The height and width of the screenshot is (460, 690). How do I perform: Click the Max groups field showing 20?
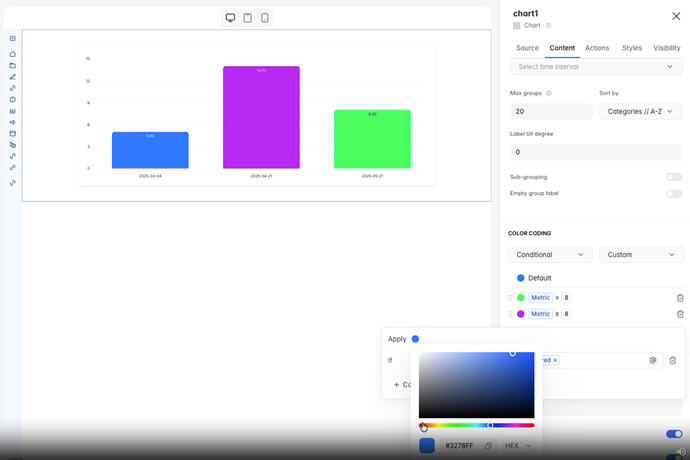coord(551,111)
